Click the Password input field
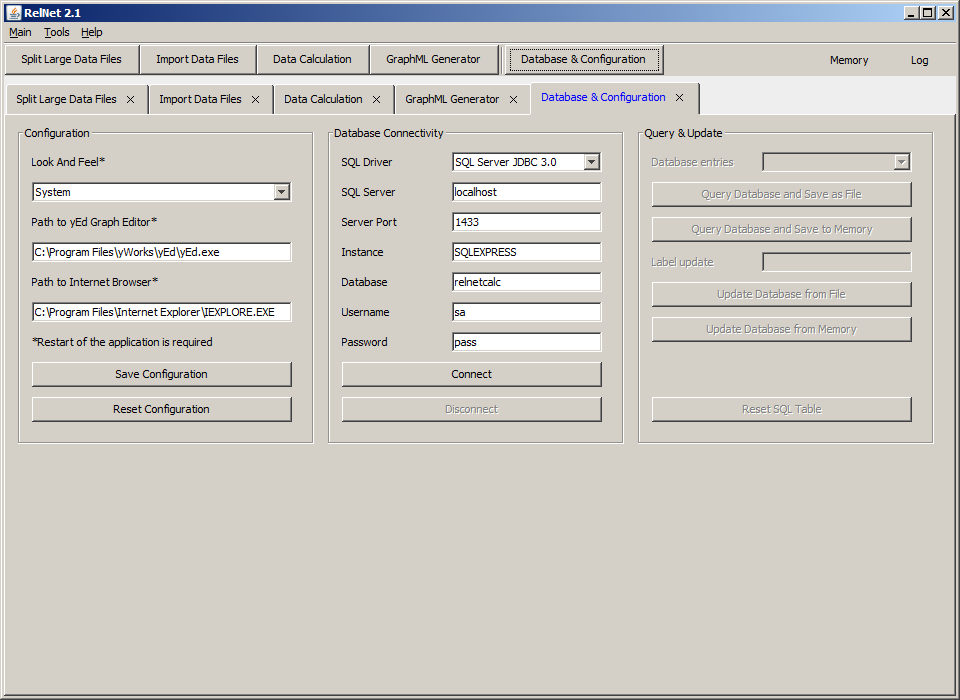960x700 pixels. coord(527,342)
